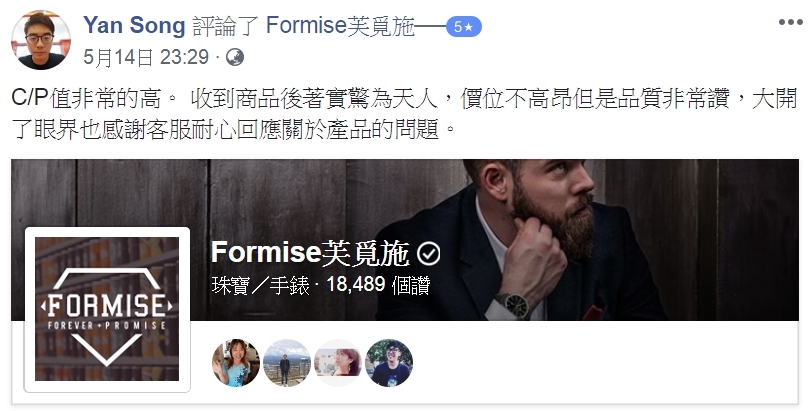
Task: Click the 5-star rating badge
Action: [x=464, y=27]
